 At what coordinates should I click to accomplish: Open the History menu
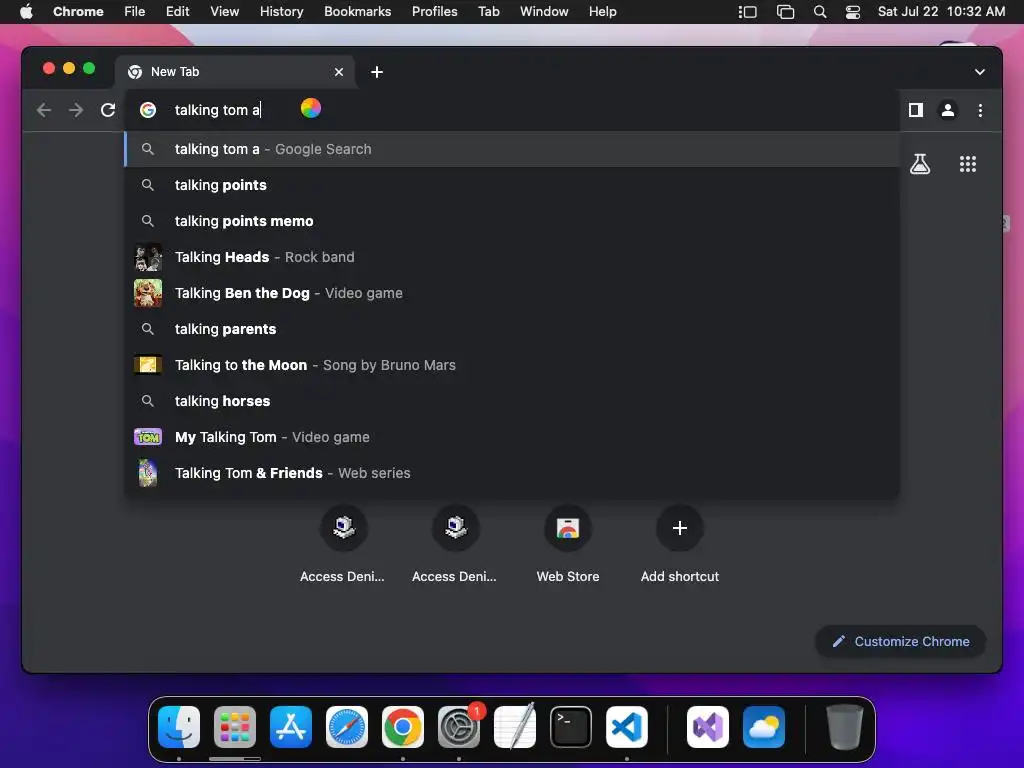point(281,11)
